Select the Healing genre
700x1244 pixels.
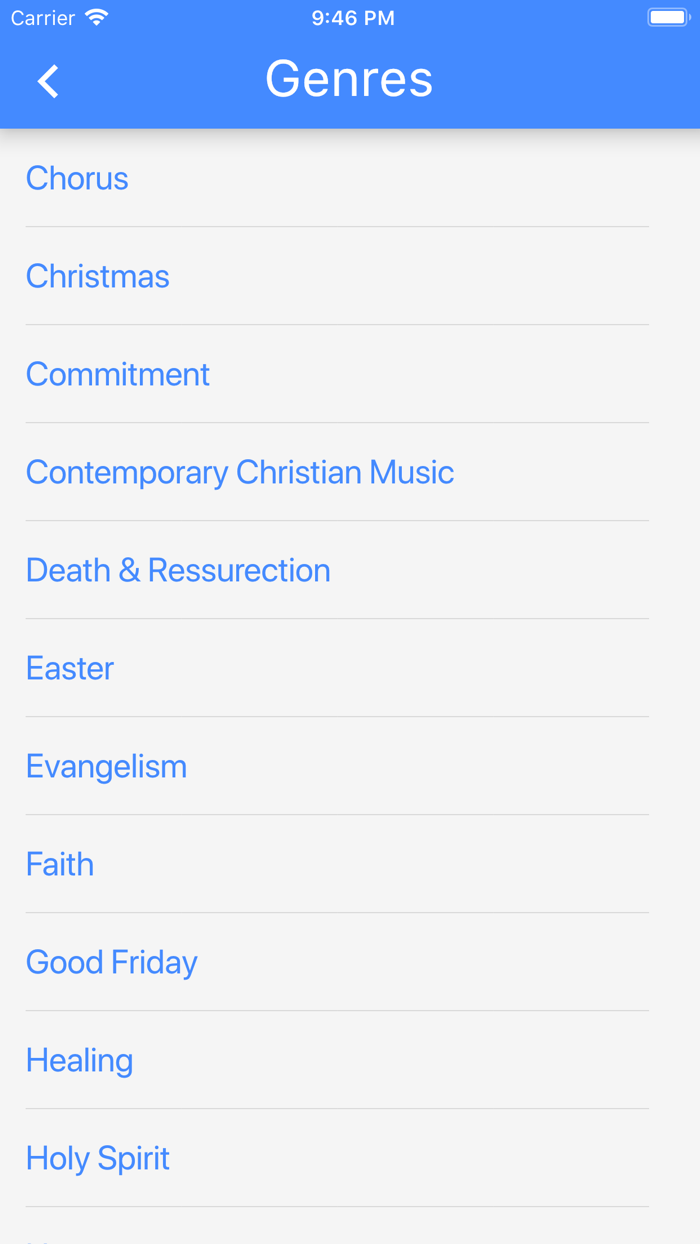click(79, 1061)
